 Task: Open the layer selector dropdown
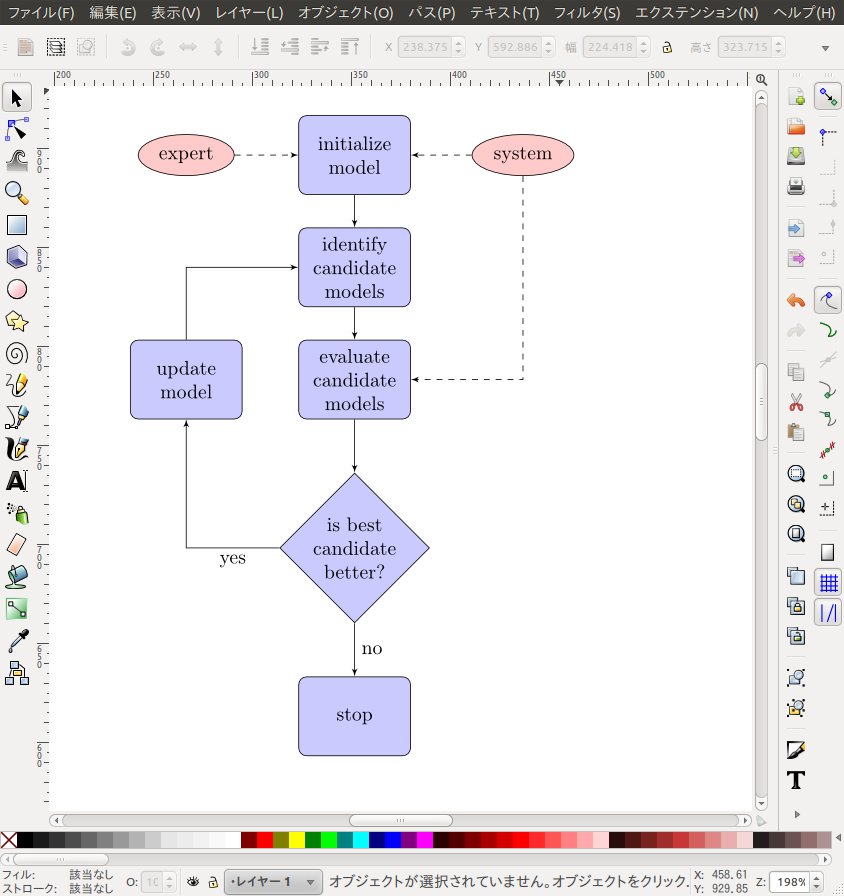[273, 882]
